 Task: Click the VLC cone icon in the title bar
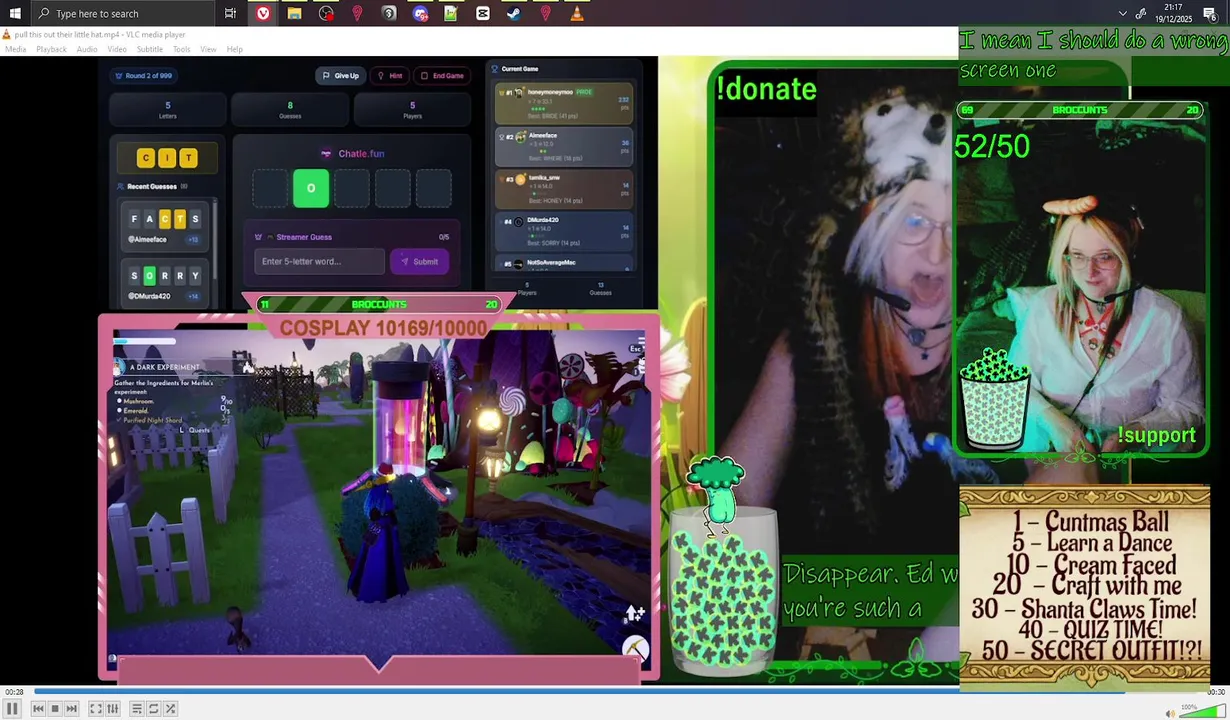pos(6,34)
